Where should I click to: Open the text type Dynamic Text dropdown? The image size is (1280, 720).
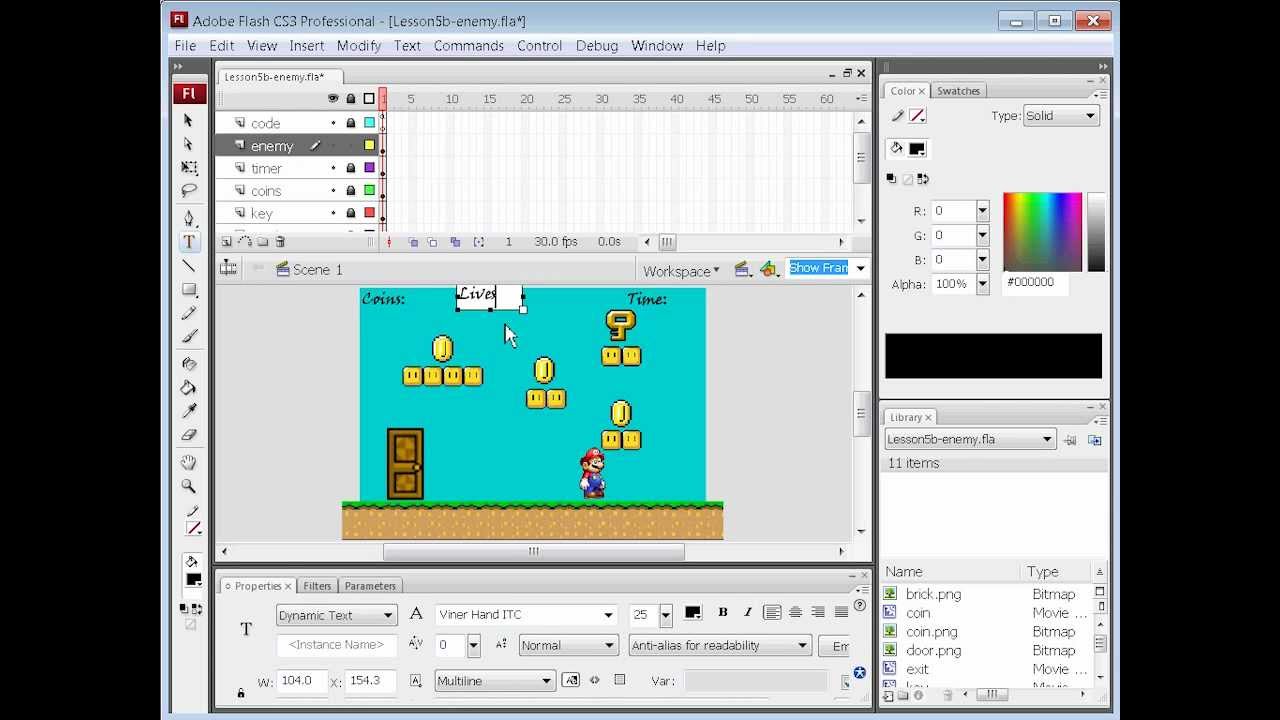click(x=337, y=615)
